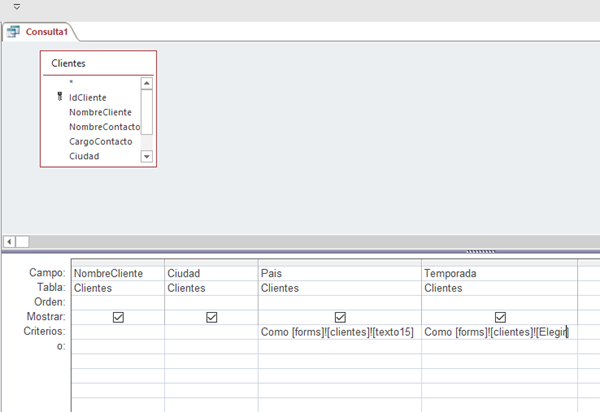Viewport: 600px width, 412px height.
Task: Uncheck Mostrar checkbox for Temporada
Action: (500, 317)
